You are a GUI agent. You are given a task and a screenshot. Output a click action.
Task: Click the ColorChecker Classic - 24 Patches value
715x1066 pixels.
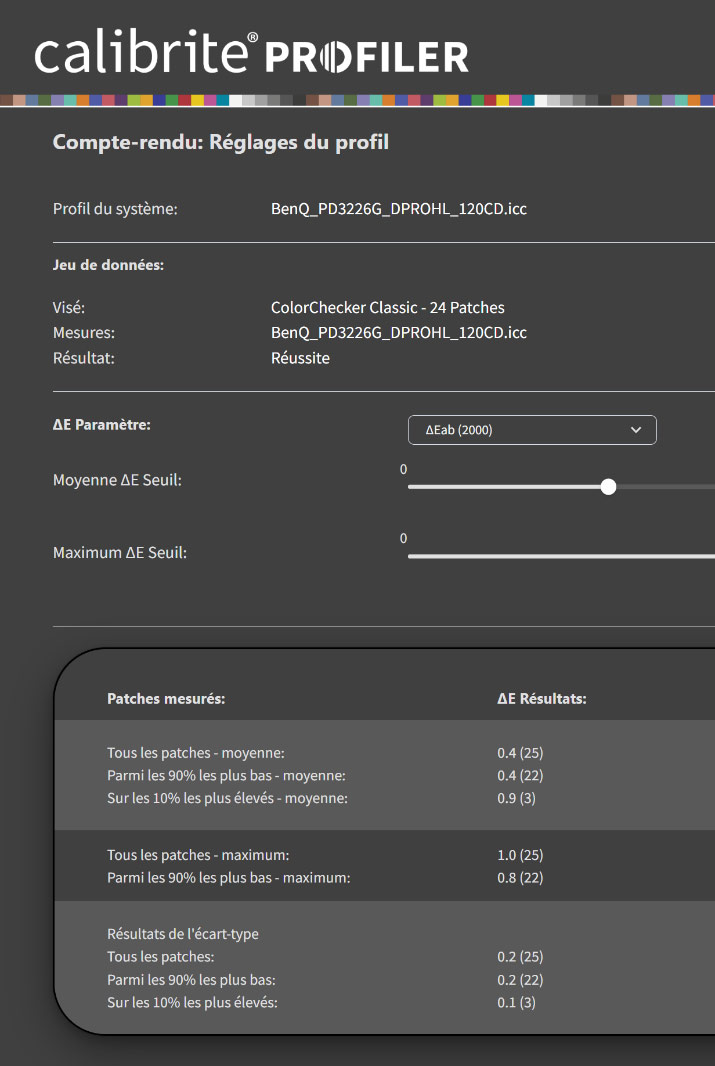point(387,307)
